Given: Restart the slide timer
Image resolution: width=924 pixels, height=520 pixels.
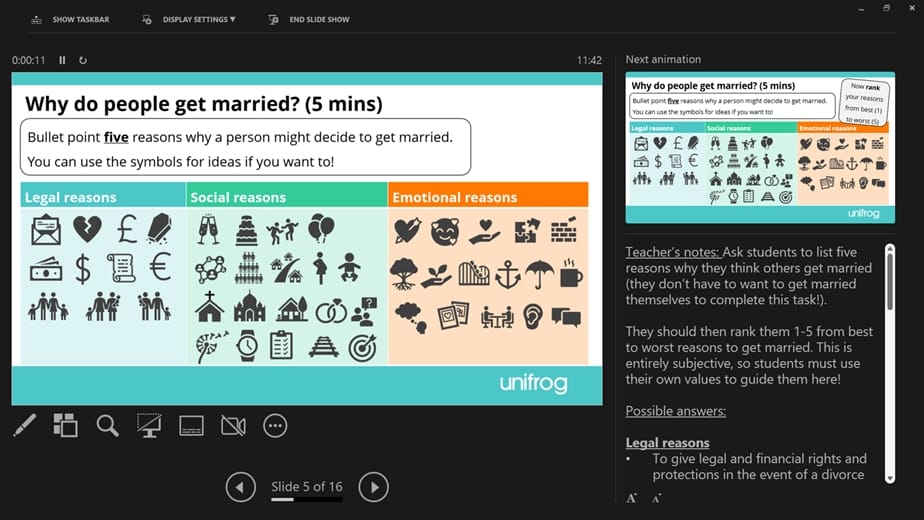Looking at the screenshot, I should pyautogui.click(x=82, y=60).
